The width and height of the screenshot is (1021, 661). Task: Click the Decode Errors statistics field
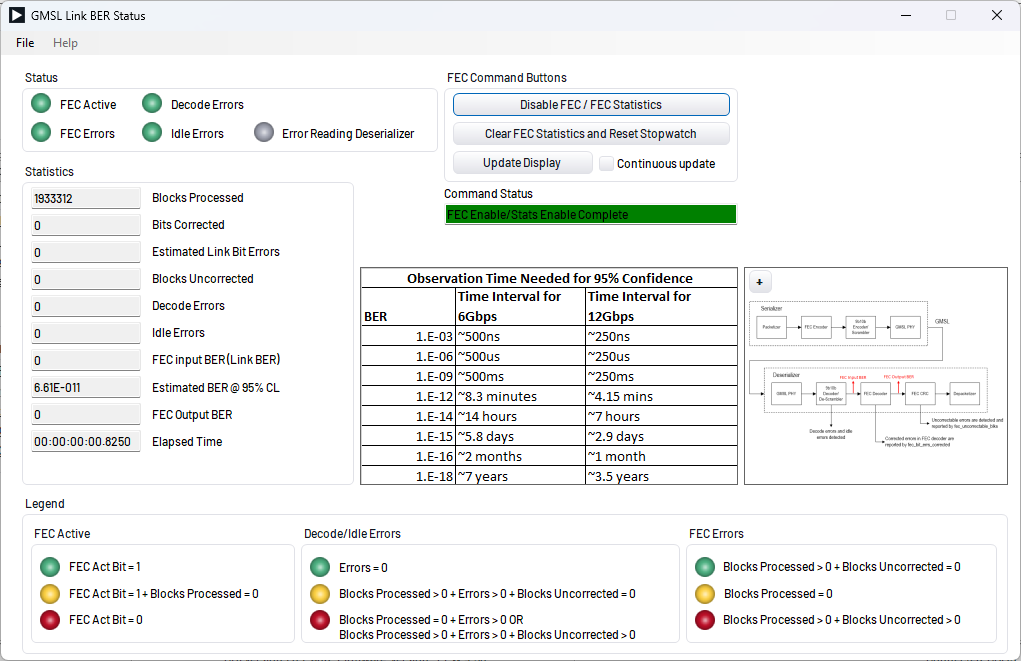(x=85, y=306)
